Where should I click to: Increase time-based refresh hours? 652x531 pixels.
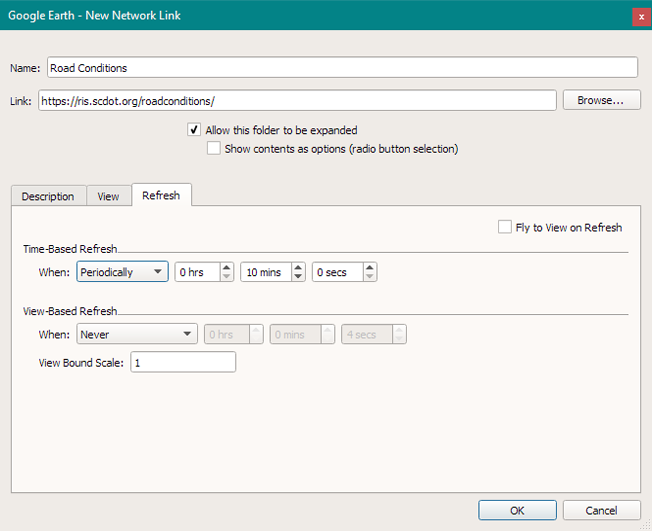coord(226,267)
